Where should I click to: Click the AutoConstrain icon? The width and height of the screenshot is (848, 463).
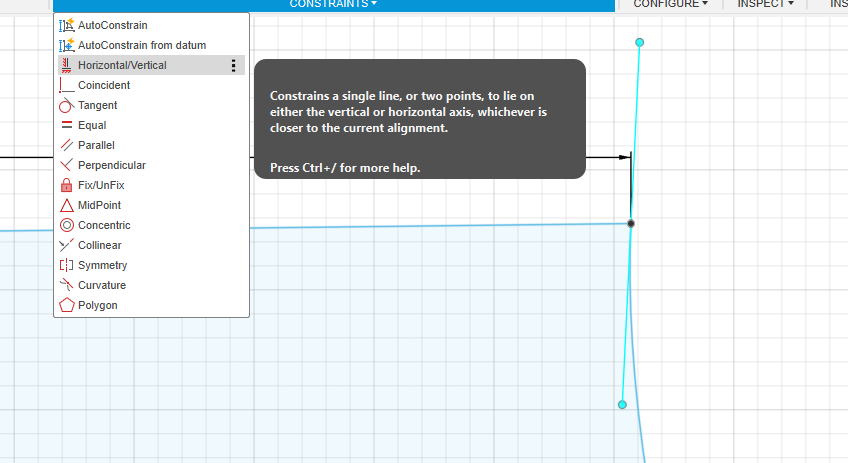tap(67, 25)
